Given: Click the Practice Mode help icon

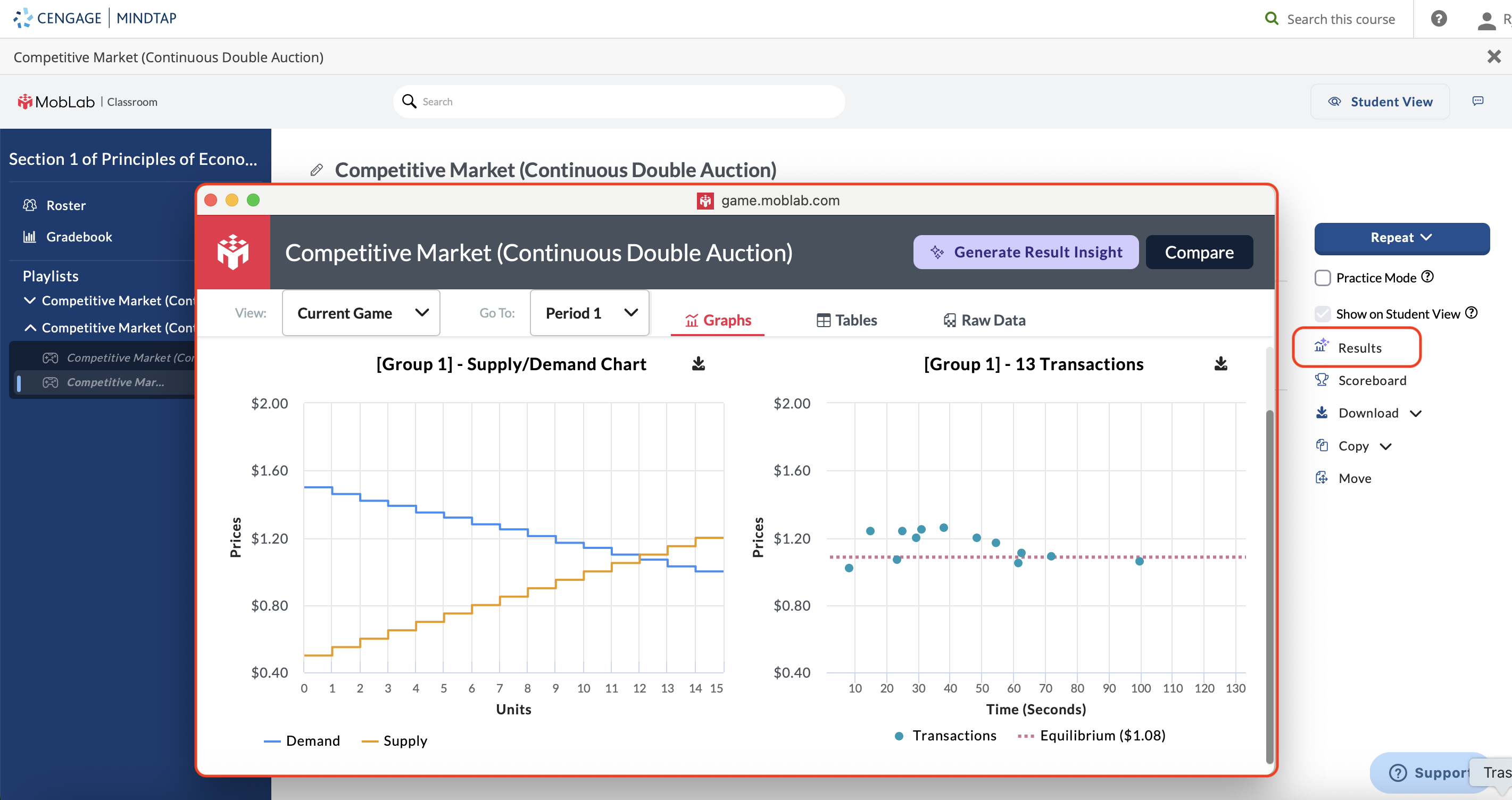Looking at the screenshot, I should 1427,277.
